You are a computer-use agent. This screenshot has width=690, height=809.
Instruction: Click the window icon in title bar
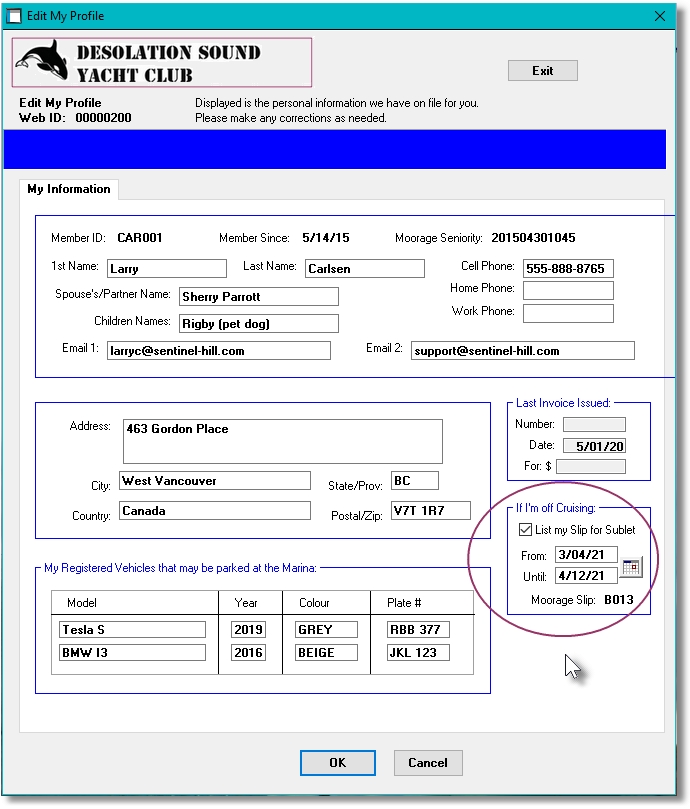point(14,16)
